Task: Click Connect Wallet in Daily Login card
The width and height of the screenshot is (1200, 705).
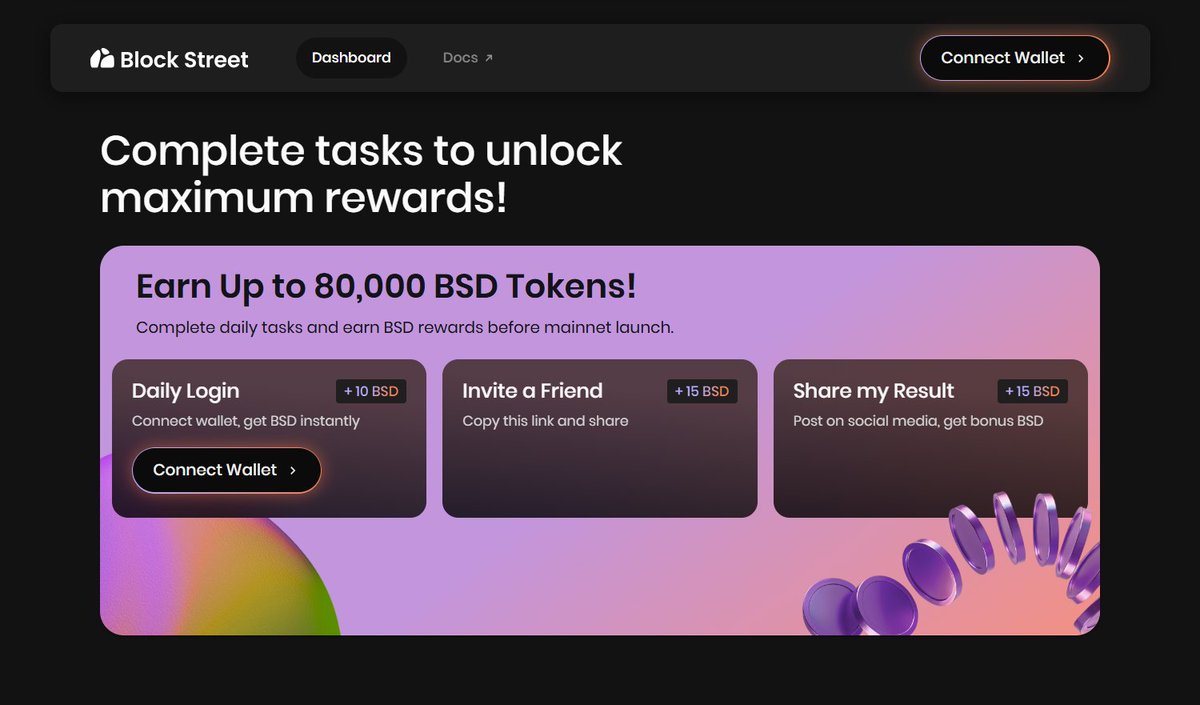Action: [226, 470]
